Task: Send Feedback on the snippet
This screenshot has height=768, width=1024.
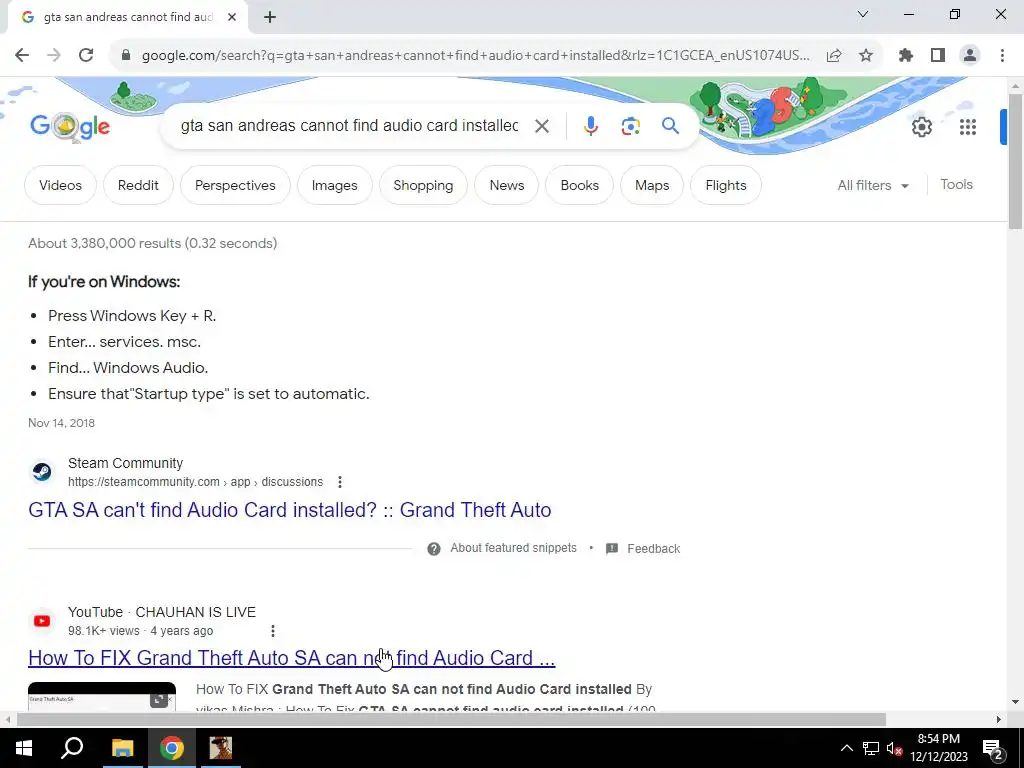Action: click(653, 549)
